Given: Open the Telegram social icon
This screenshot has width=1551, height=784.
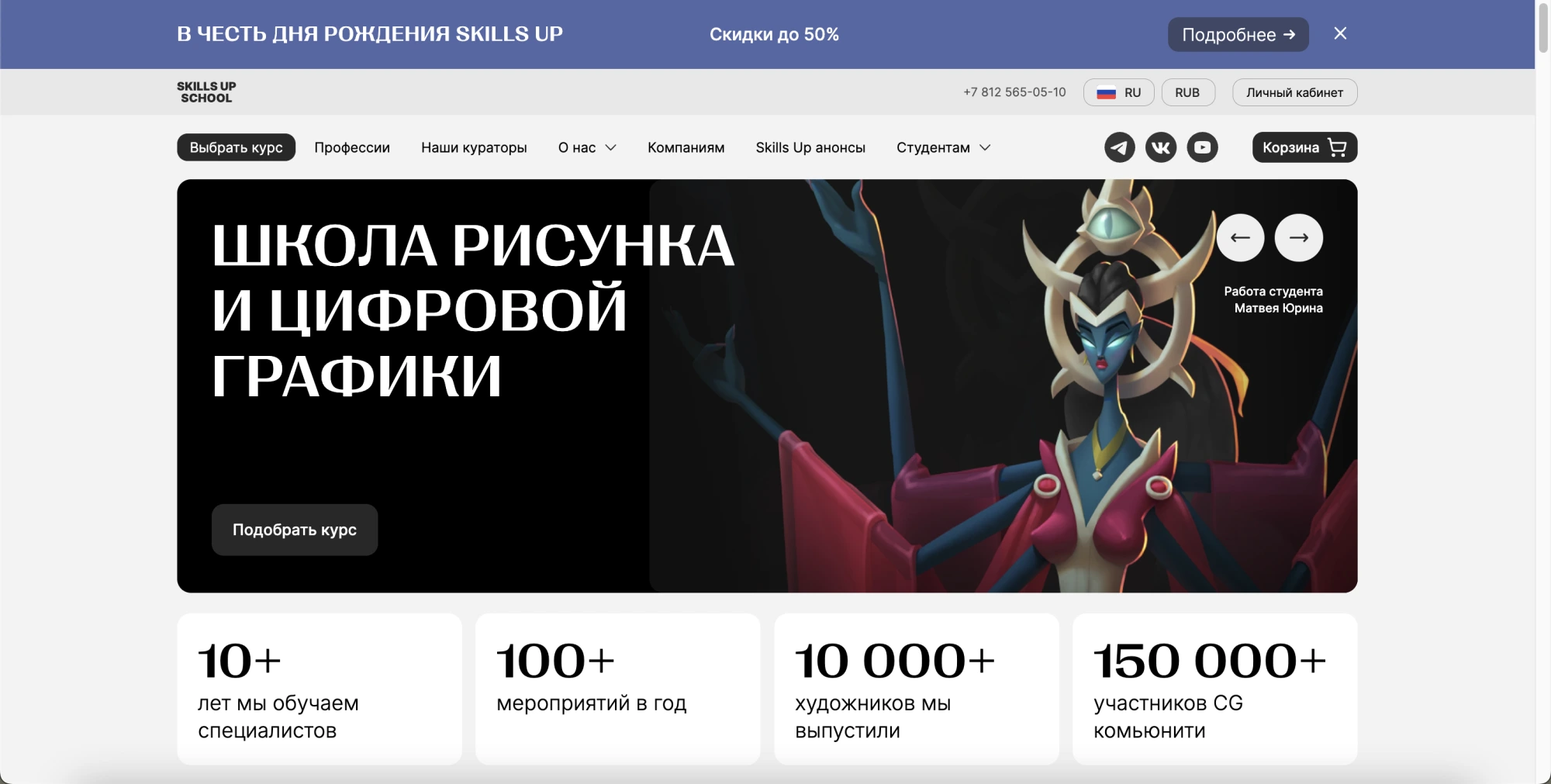Looking at the screenshot, I should click(x=1119, y=147).
